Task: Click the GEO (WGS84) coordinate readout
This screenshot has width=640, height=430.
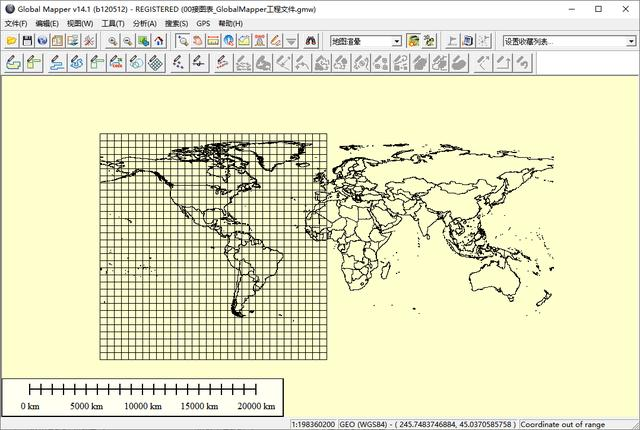Action: [428, 425]
